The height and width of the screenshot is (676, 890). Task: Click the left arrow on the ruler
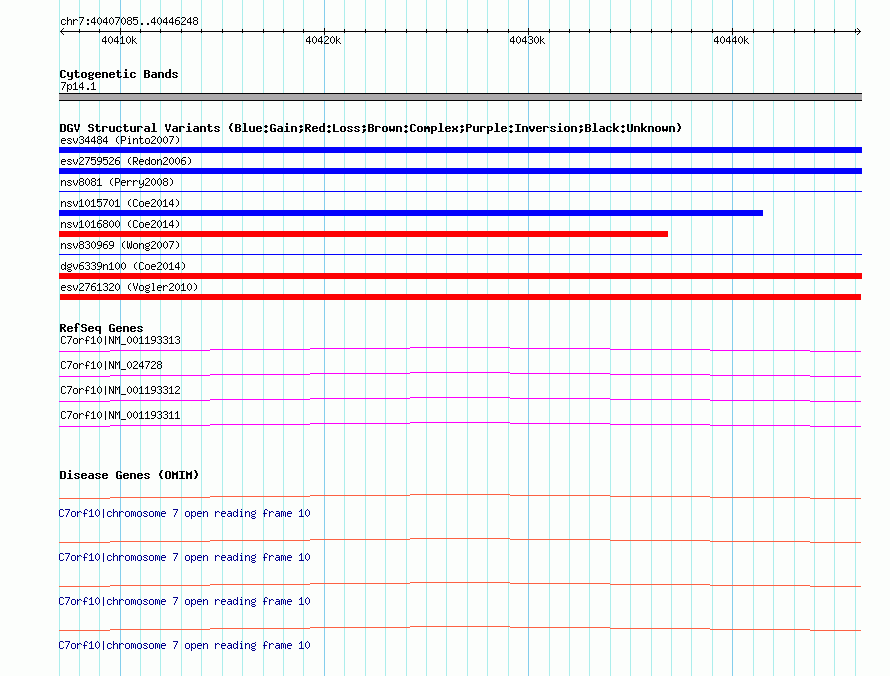coord(62,32)
